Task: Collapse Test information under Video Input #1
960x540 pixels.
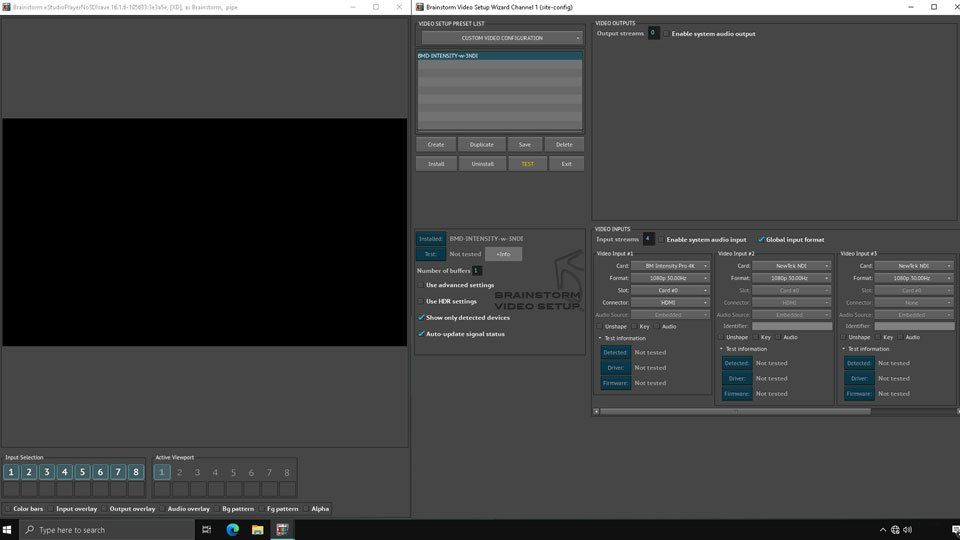Action: coord(600,338)
